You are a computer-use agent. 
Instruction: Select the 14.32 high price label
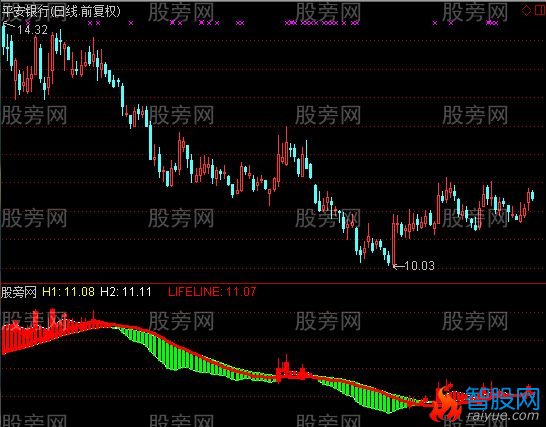32,30
